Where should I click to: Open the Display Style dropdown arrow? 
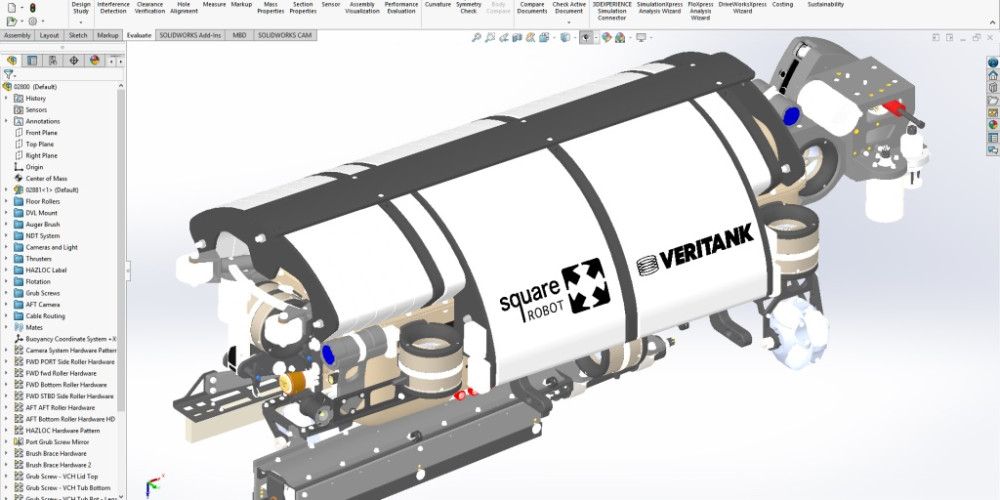point(573,38)
